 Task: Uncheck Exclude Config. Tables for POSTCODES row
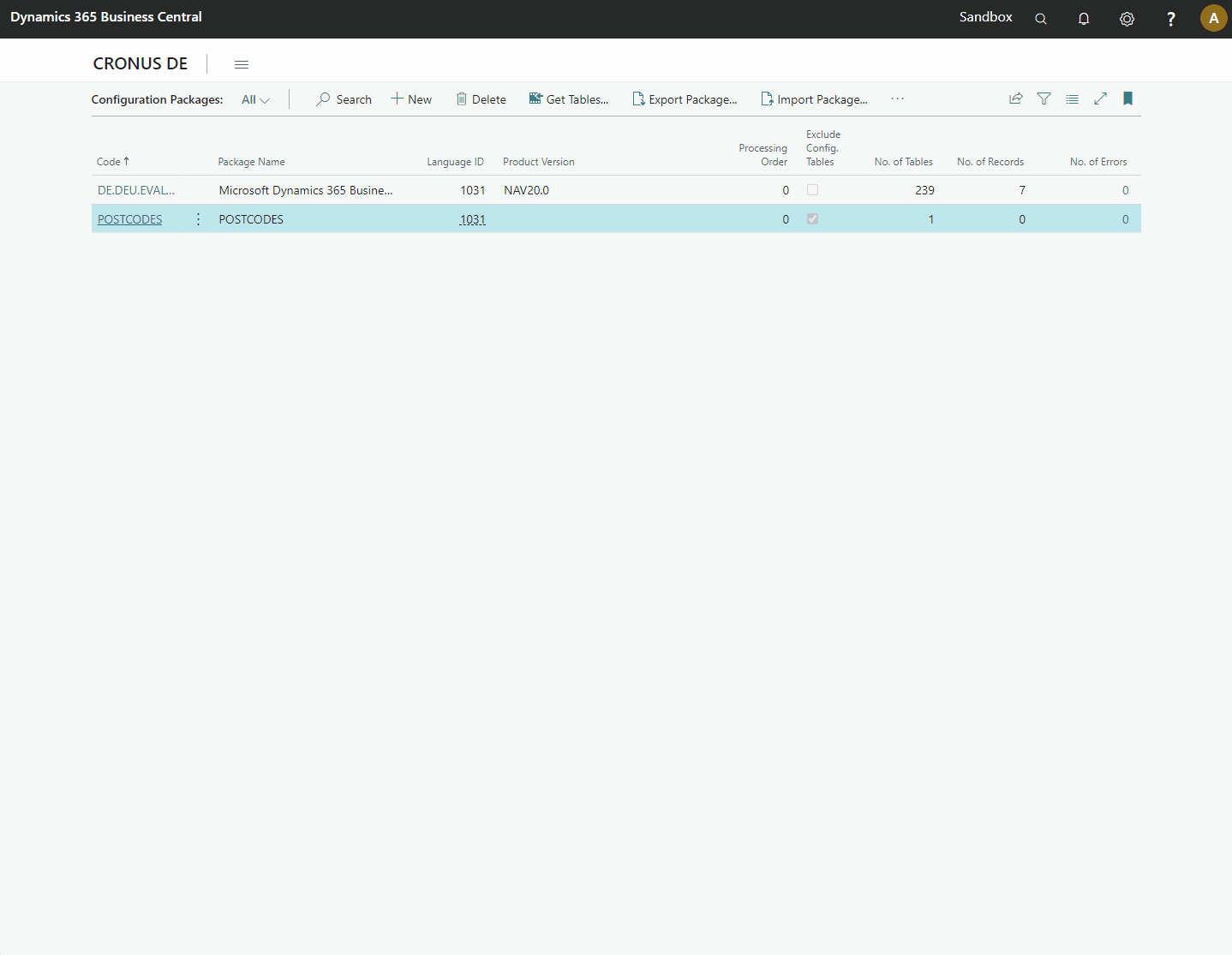coord(812,218)
